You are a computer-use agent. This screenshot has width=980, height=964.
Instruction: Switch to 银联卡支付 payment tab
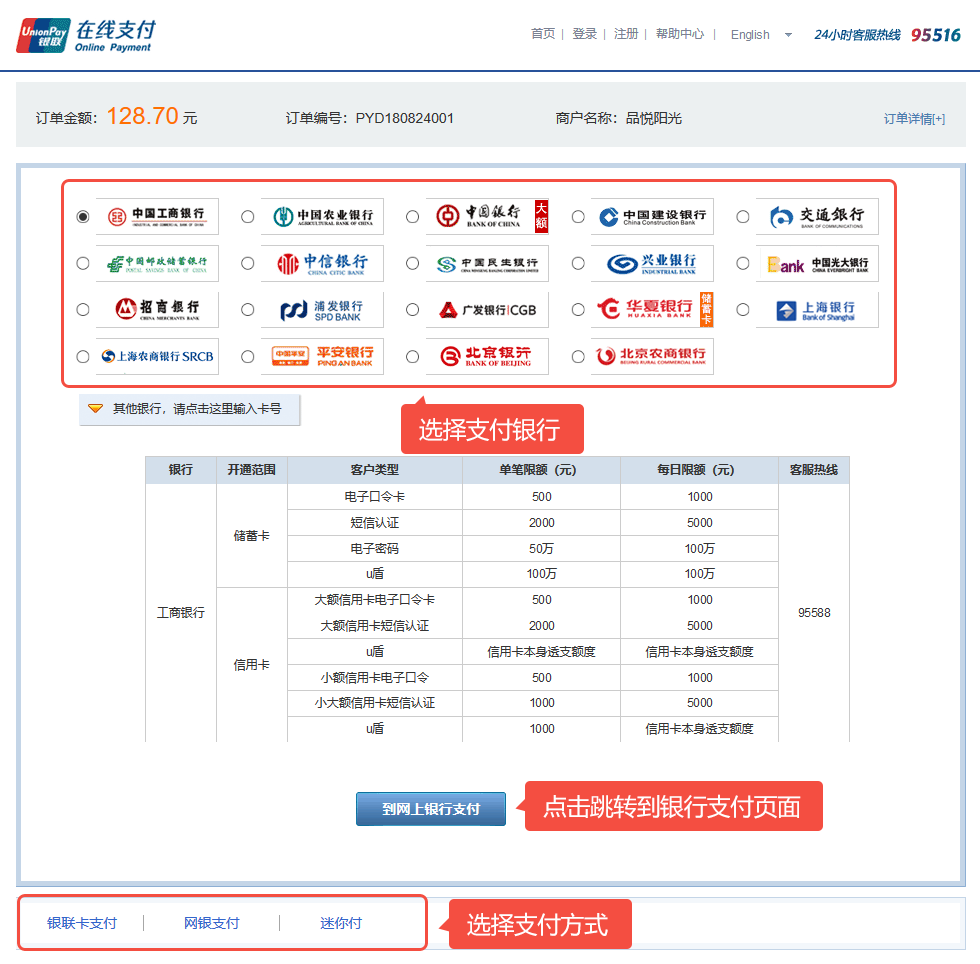pyautogui.click(x=82, y=923)
